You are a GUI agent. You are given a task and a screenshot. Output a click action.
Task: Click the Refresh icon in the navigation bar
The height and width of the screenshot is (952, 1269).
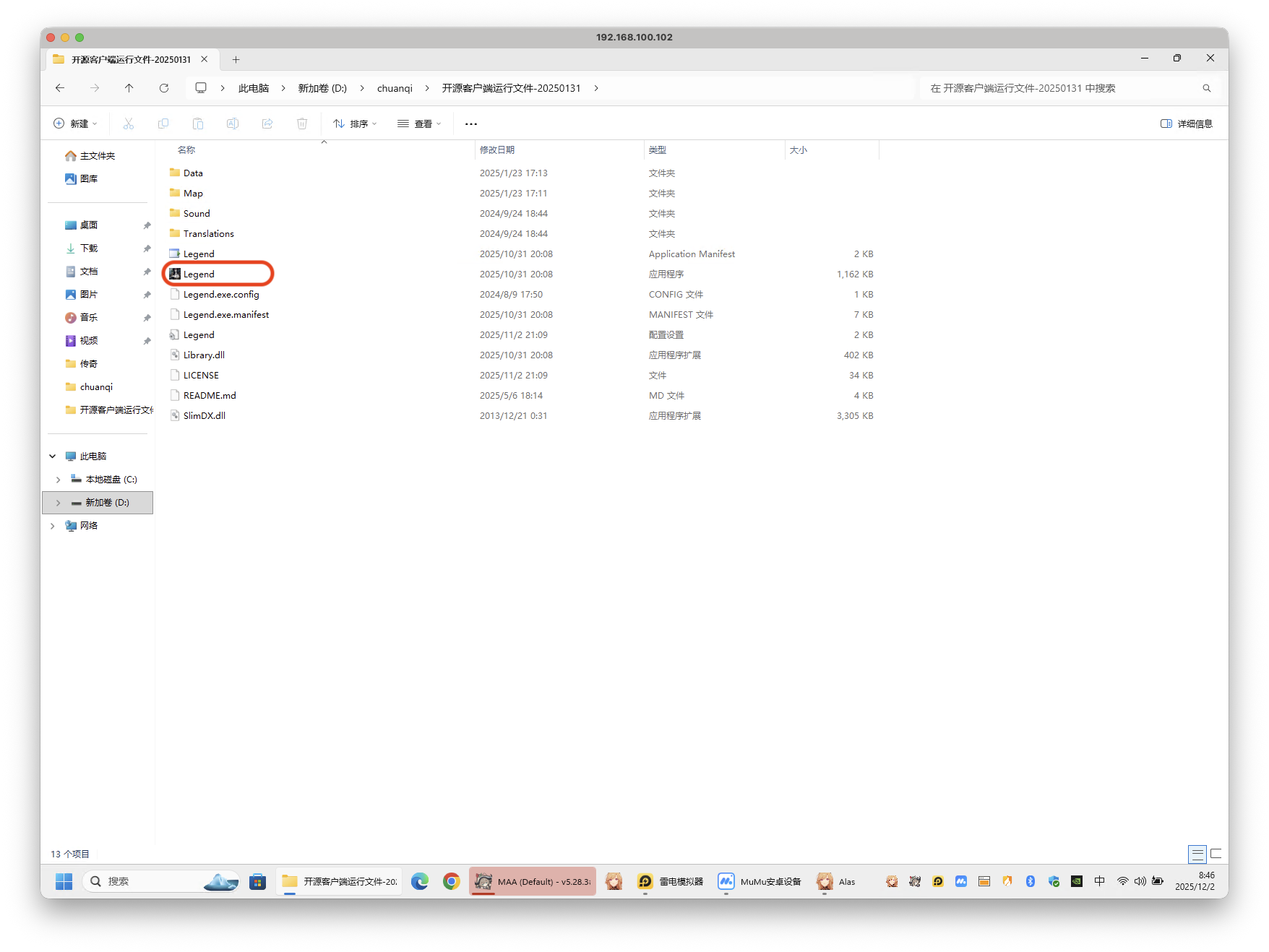[x=164, y=88]
